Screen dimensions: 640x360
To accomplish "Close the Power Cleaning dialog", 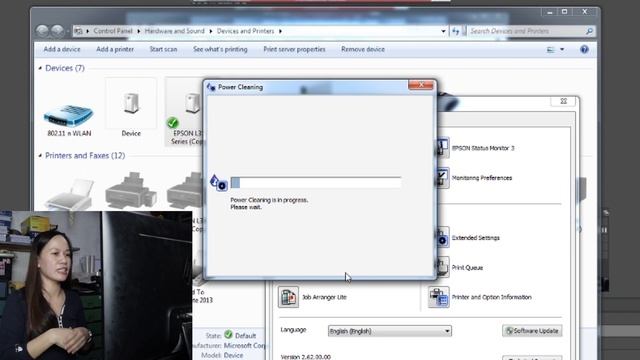I will 421,84.
